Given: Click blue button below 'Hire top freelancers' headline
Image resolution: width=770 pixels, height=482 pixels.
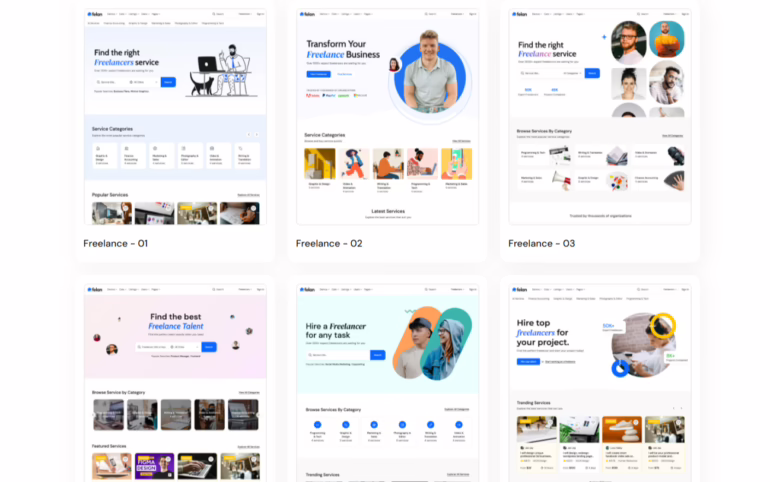Looking at the screenshot, I should (x=528, y=362).
